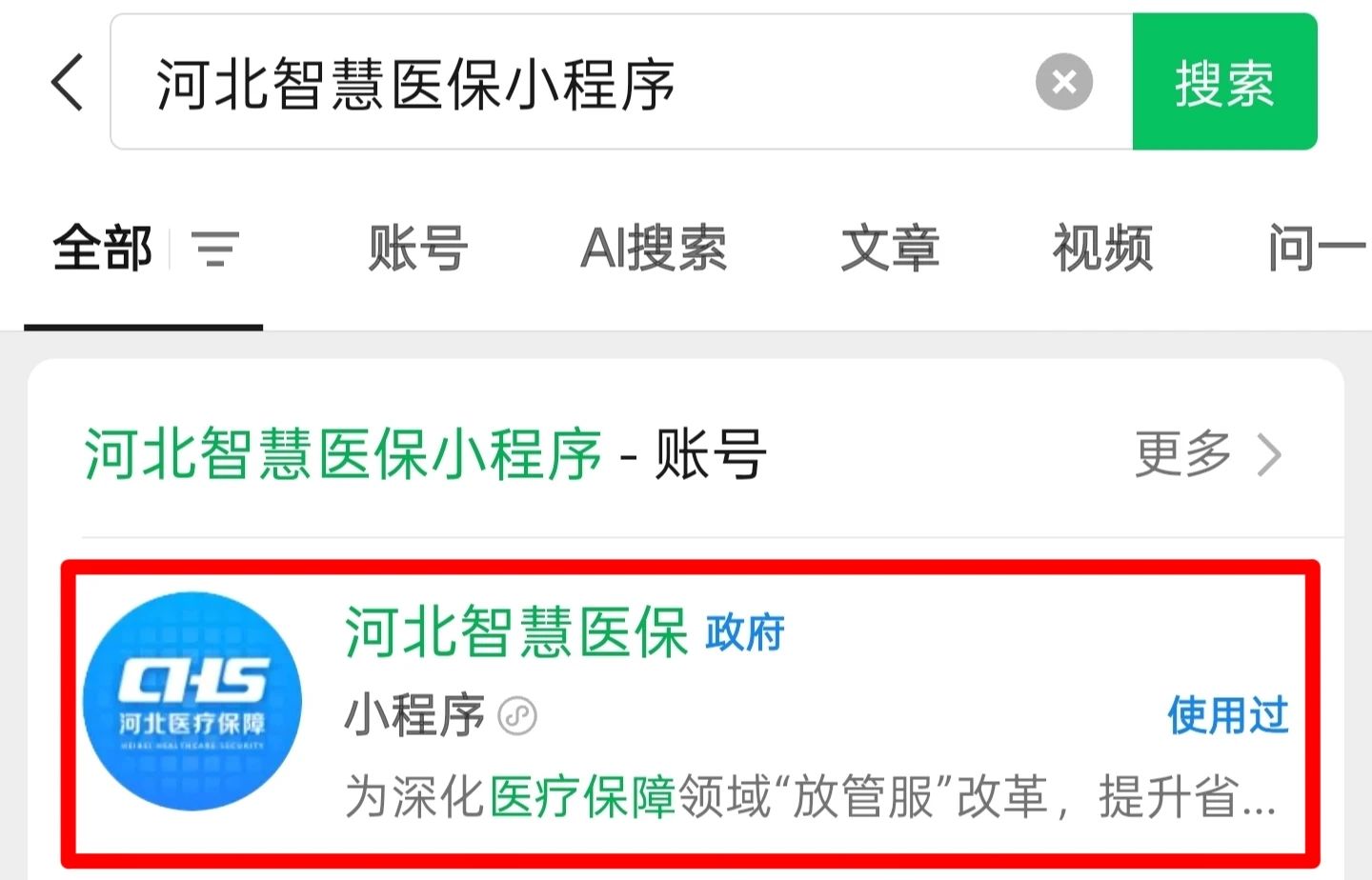Select the 全部 tab
The width and height of the screenshot is (1372, 880).
coord(103,249)
